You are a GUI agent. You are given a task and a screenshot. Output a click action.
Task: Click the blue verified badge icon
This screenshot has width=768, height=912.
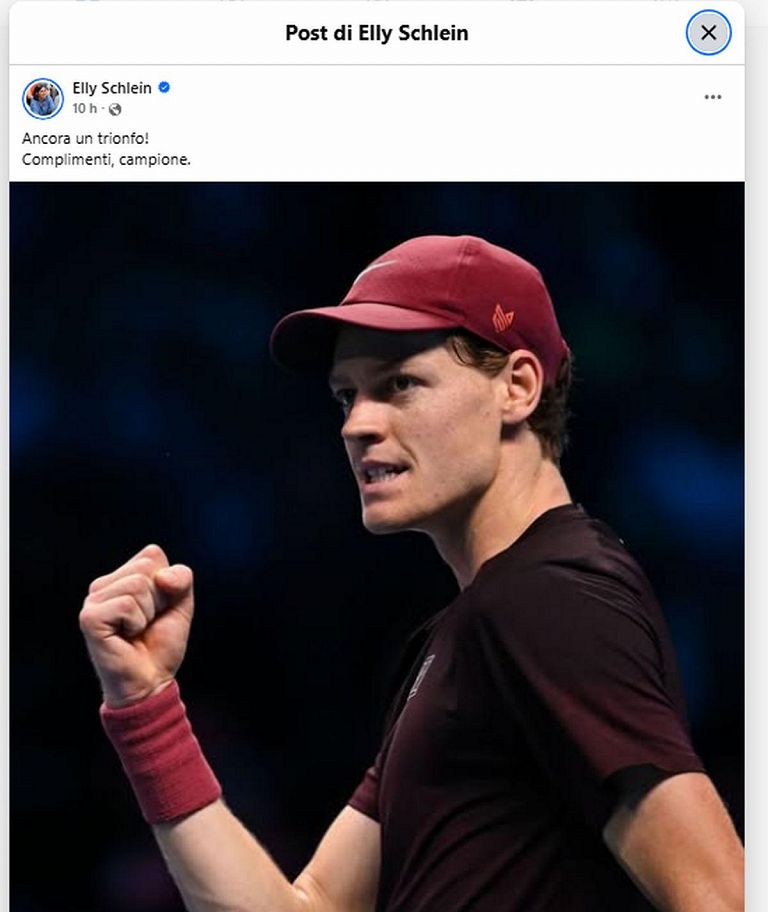tap(164, 88)
